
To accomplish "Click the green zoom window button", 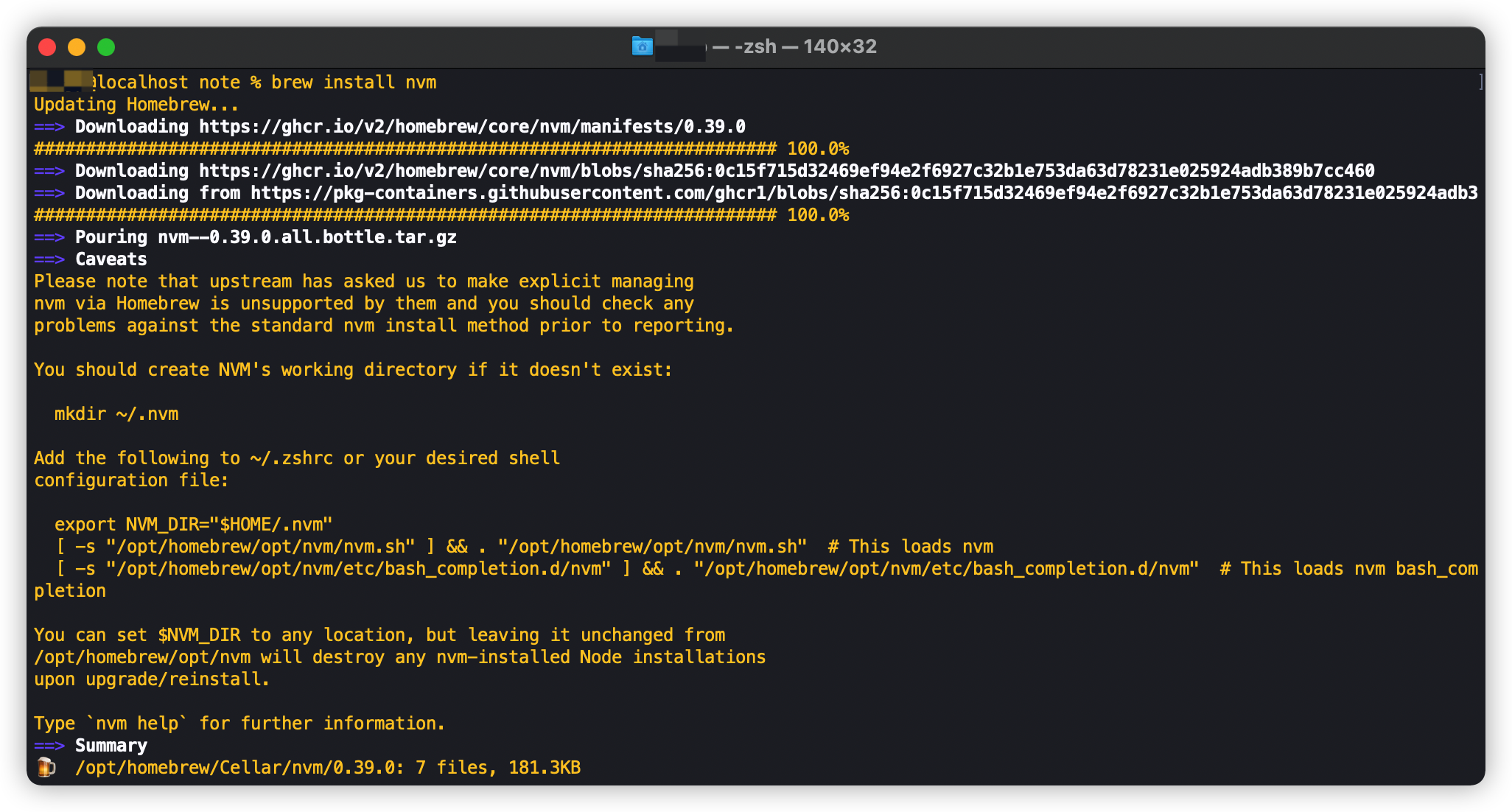I will click(106, 47).
